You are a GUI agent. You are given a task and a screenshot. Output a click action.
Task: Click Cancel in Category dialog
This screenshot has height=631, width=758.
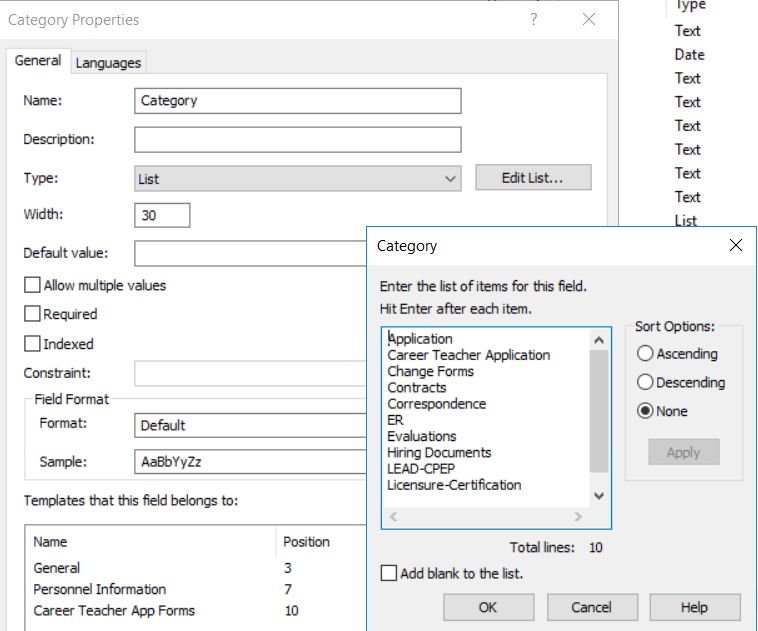coord(591,607)
